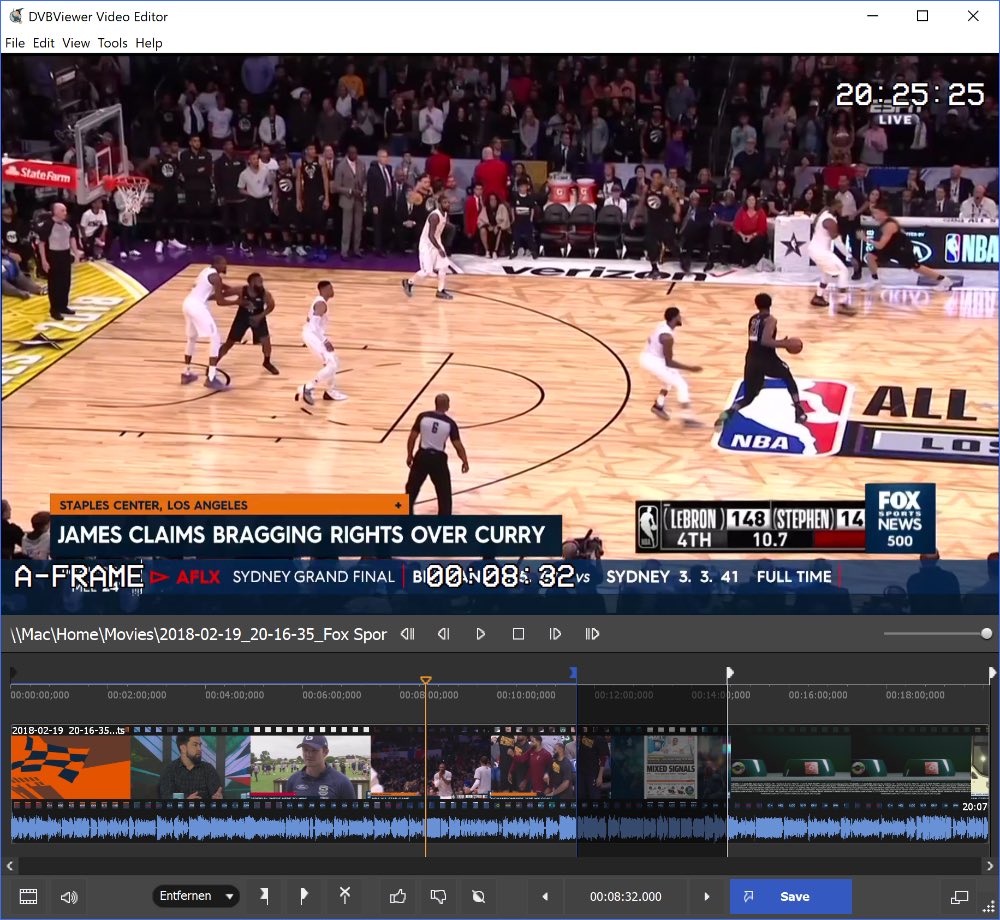This screenshot has width=1000, height=920.
Task: Delete the marker using the crossed flag icon
Action: (345, 896)
